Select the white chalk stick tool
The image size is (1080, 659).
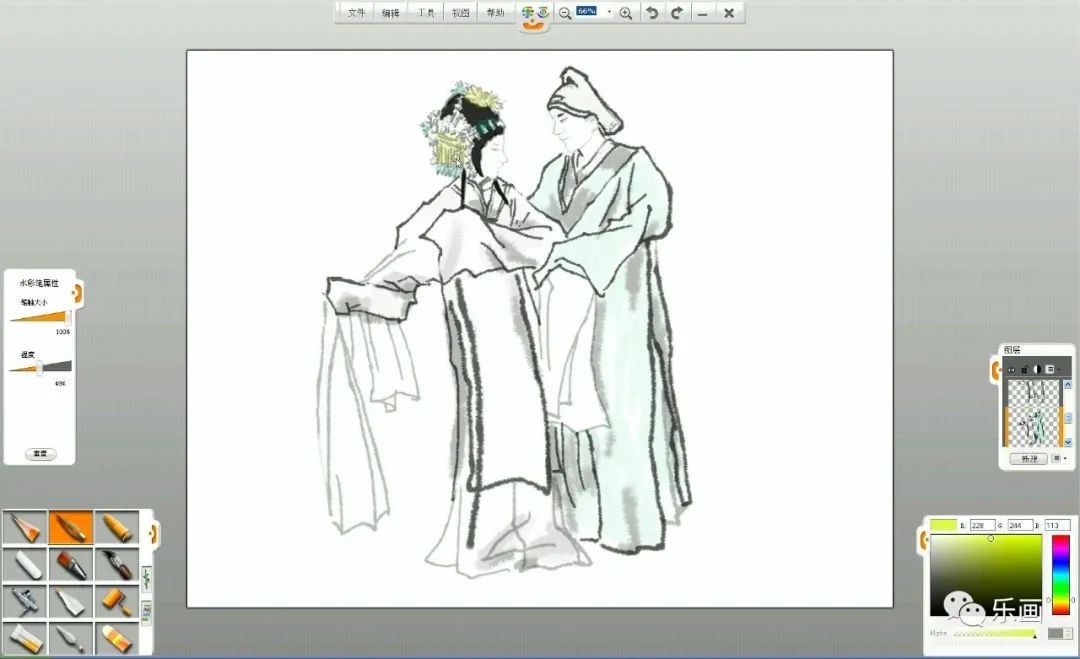[x=24, y=565]
